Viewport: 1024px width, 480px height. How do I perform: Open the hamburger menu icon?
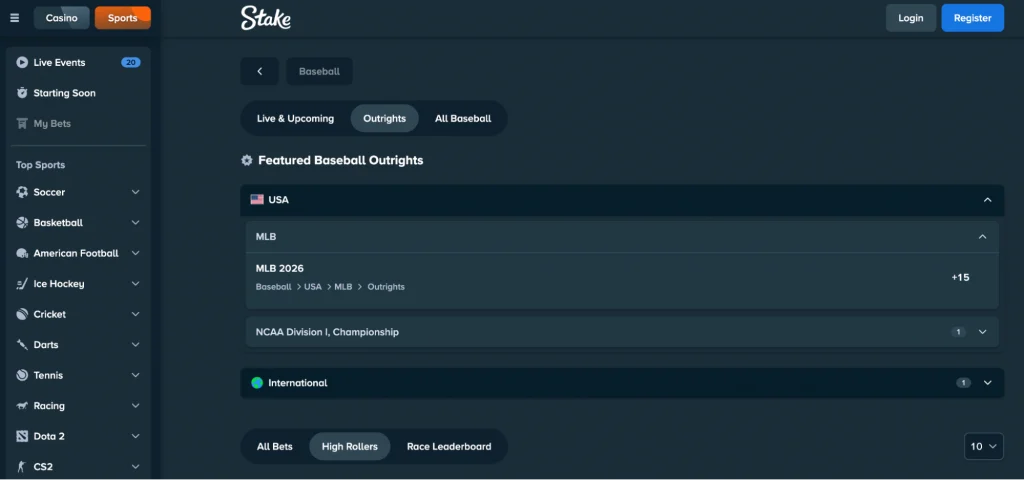click(x=14, y=18)
